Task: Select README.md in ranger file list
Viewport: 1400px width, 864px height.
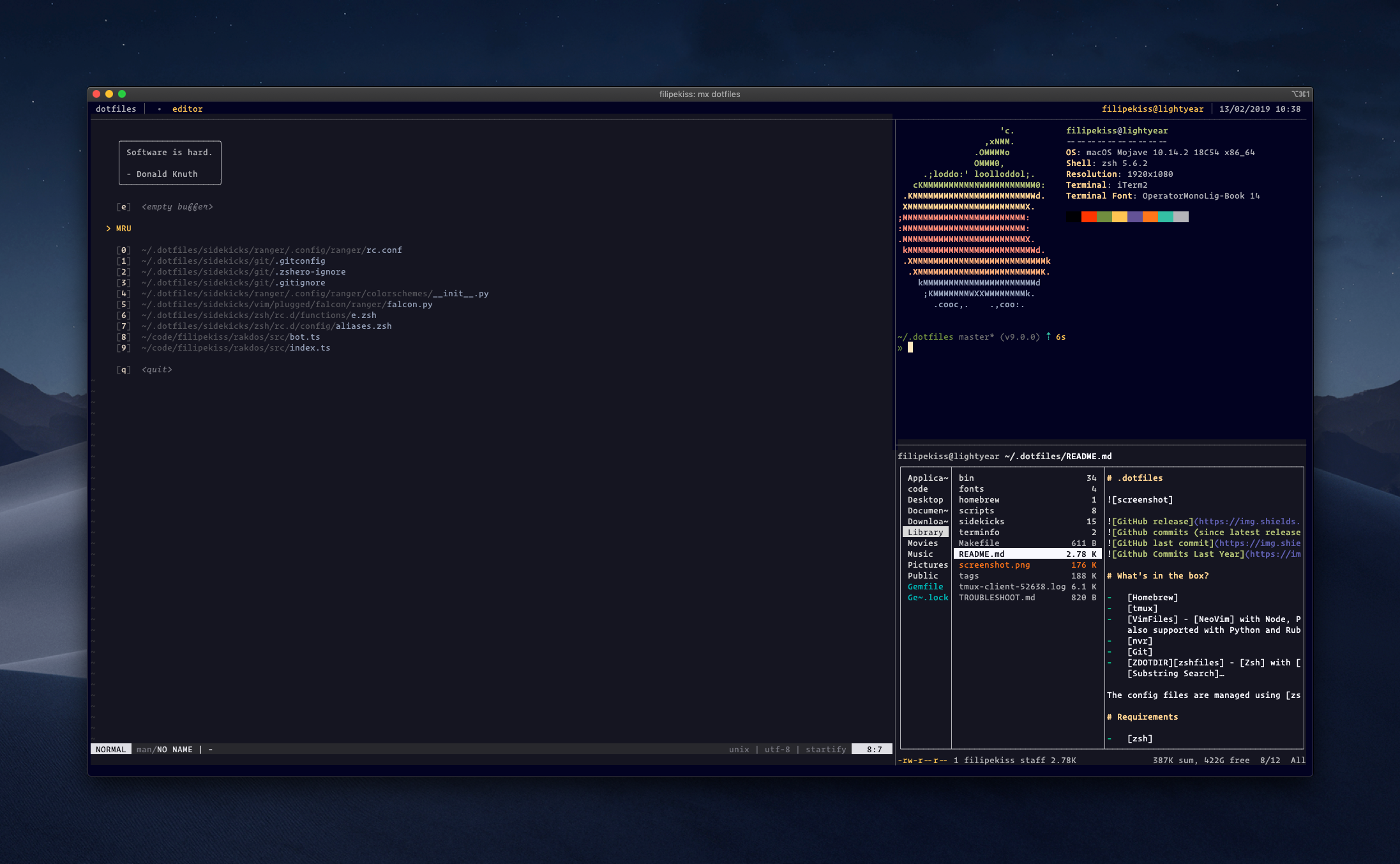Action: point(981,554)
